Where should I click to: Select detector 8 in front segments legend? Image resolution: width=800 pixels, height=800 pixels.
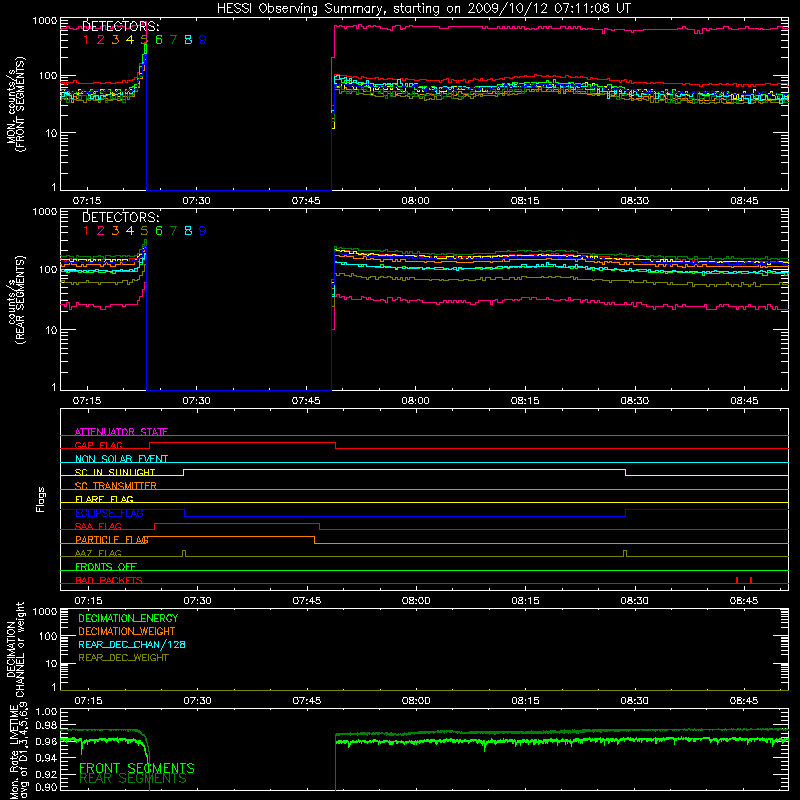(188, 40)
